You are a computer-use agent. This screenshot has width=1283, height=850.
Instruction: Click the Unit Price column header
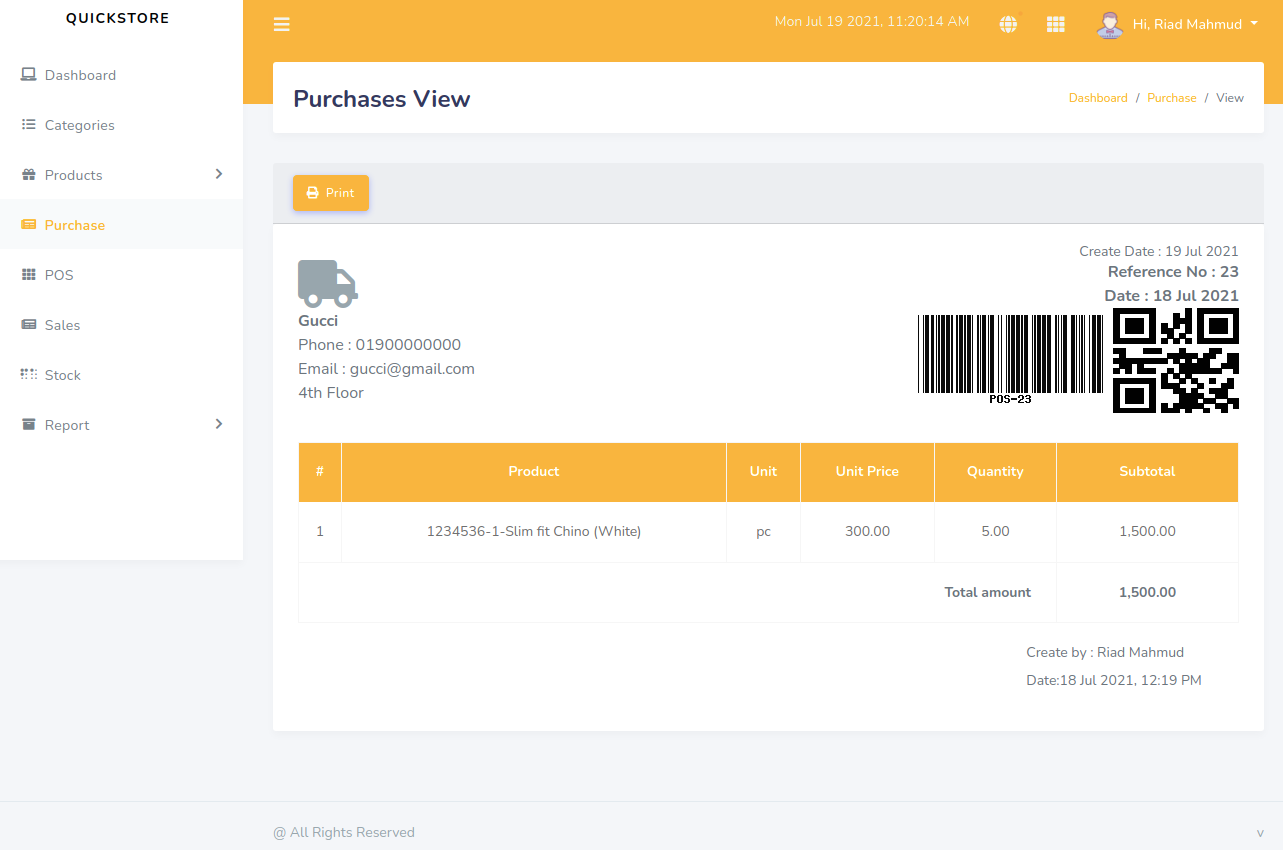click(867, 471)
